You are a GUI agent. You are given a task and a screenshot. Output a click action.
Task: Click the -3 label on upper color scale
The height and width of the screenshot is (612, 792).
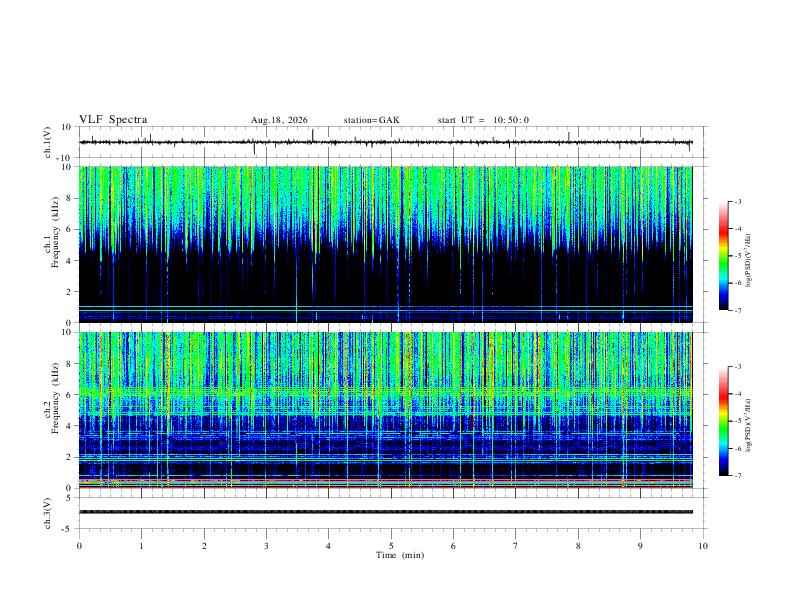[737, 201]
